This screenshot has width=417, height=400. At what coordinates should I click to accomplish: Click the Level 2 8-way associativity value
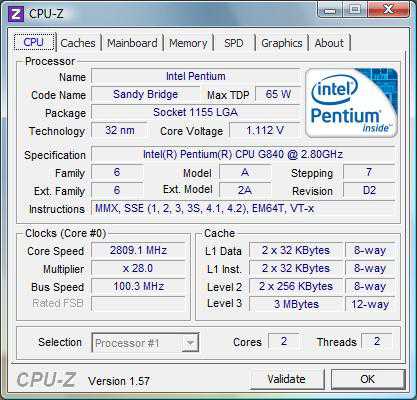click(x=370, y=286)
